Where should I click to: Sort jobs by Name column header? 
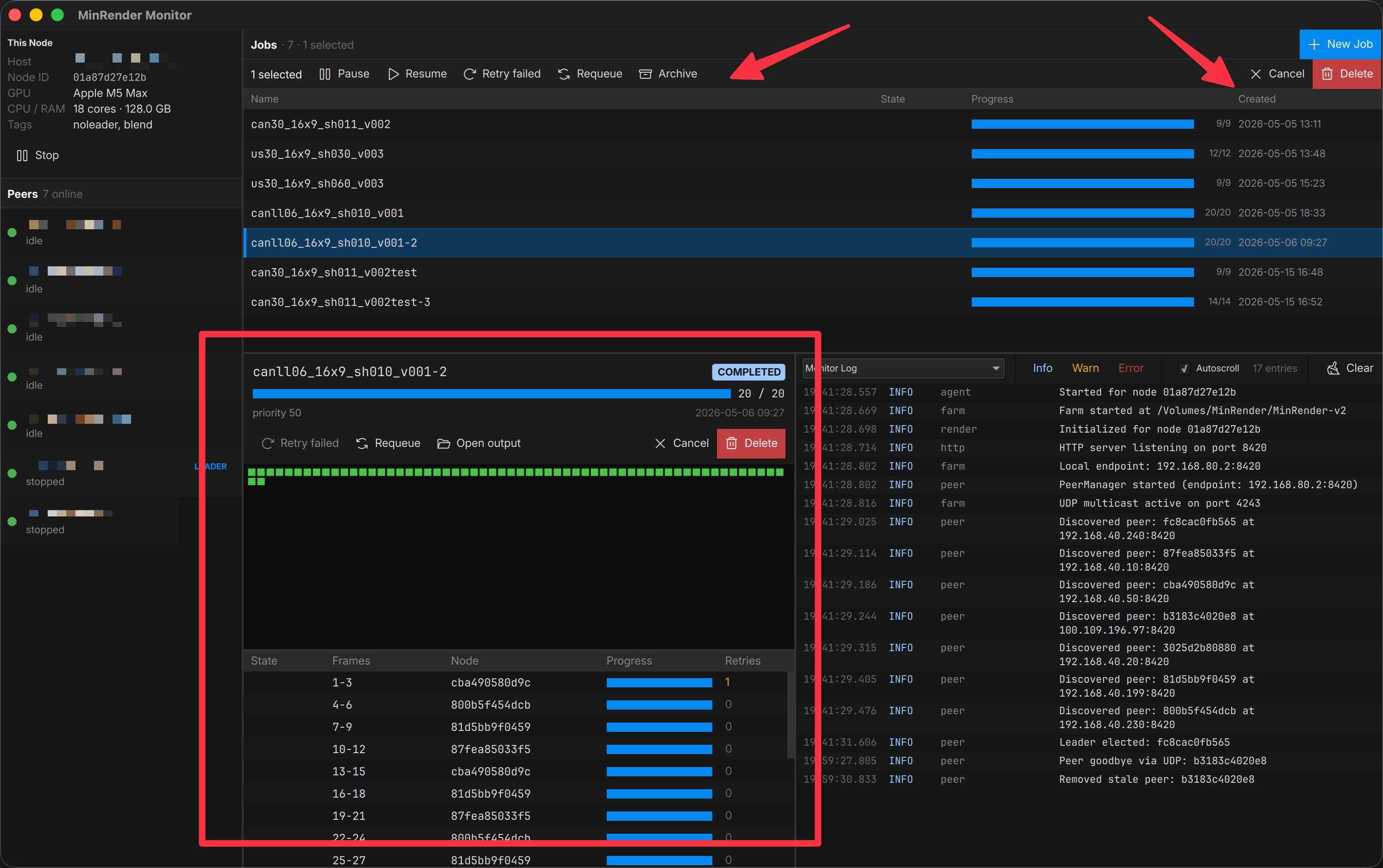264,99
